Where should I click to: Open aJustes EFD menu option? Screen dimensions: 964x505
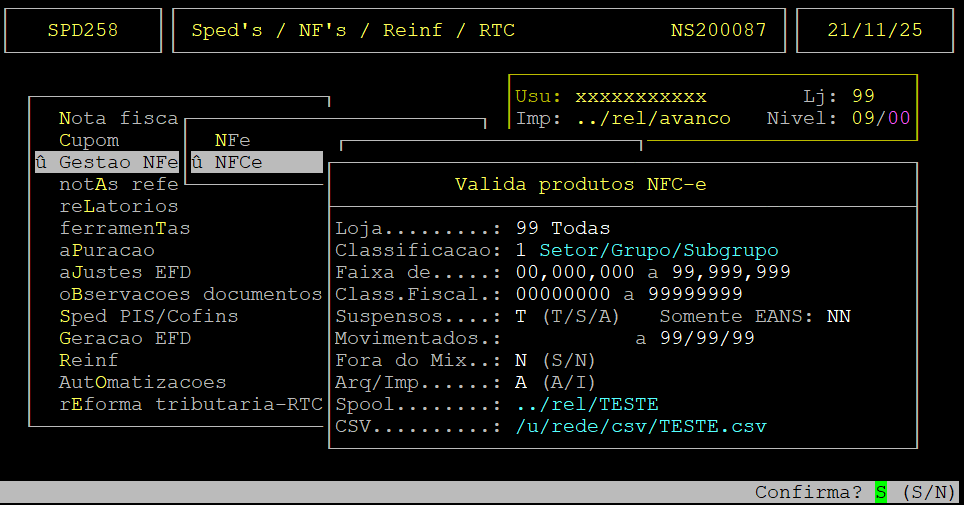[124, 272]
